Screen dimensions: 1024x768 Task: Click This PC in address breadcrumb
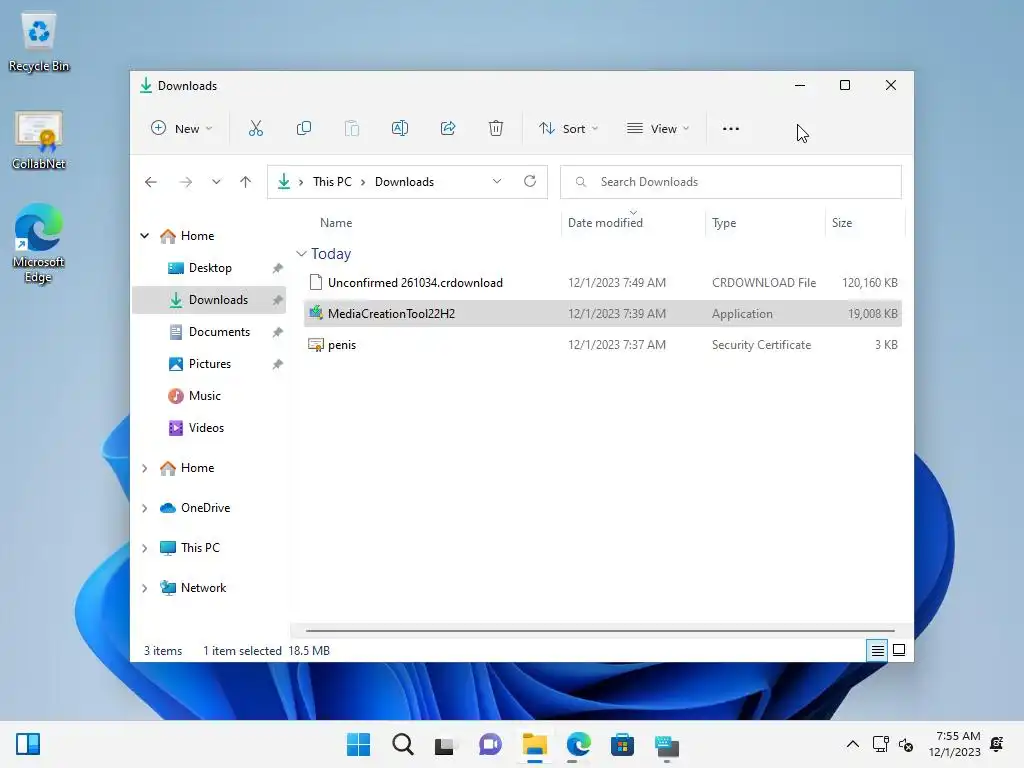coord(332,182)
